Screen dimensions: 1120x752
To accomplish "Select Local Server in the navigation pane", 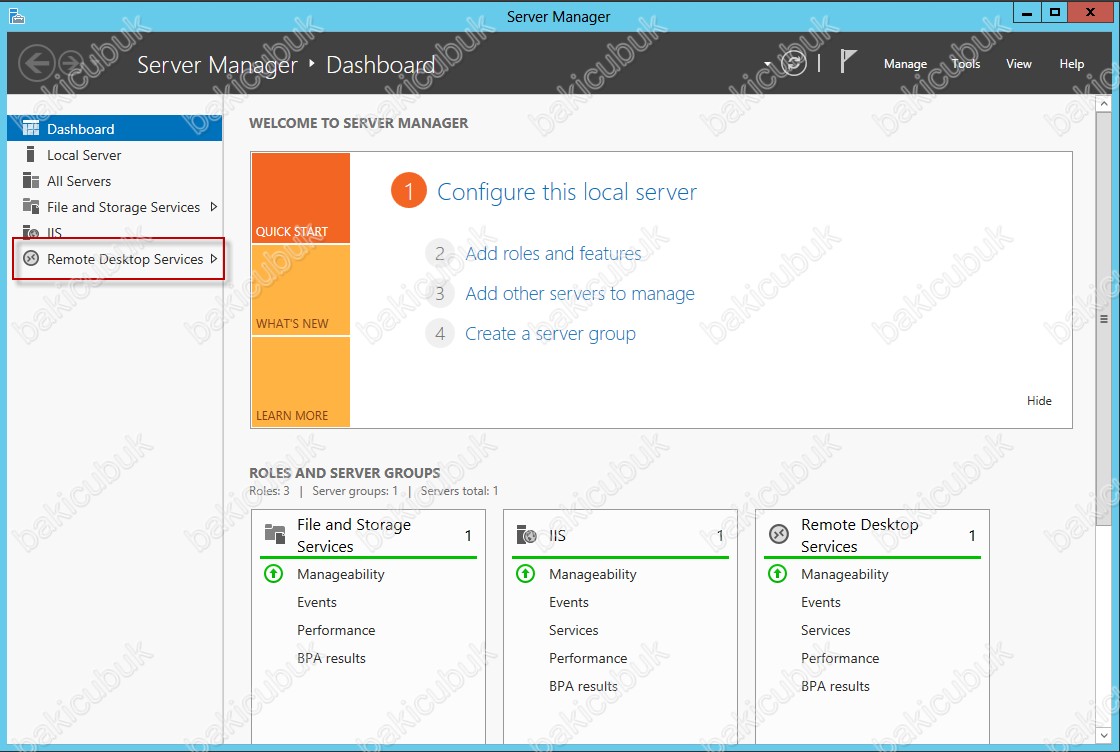I will click(115, 155).
